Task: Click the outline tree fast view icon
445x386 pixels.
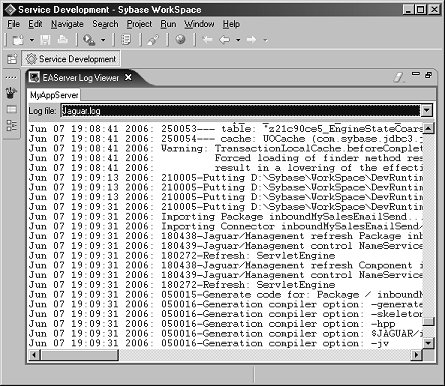Action: pyautogui.click(x=11, y=126)
